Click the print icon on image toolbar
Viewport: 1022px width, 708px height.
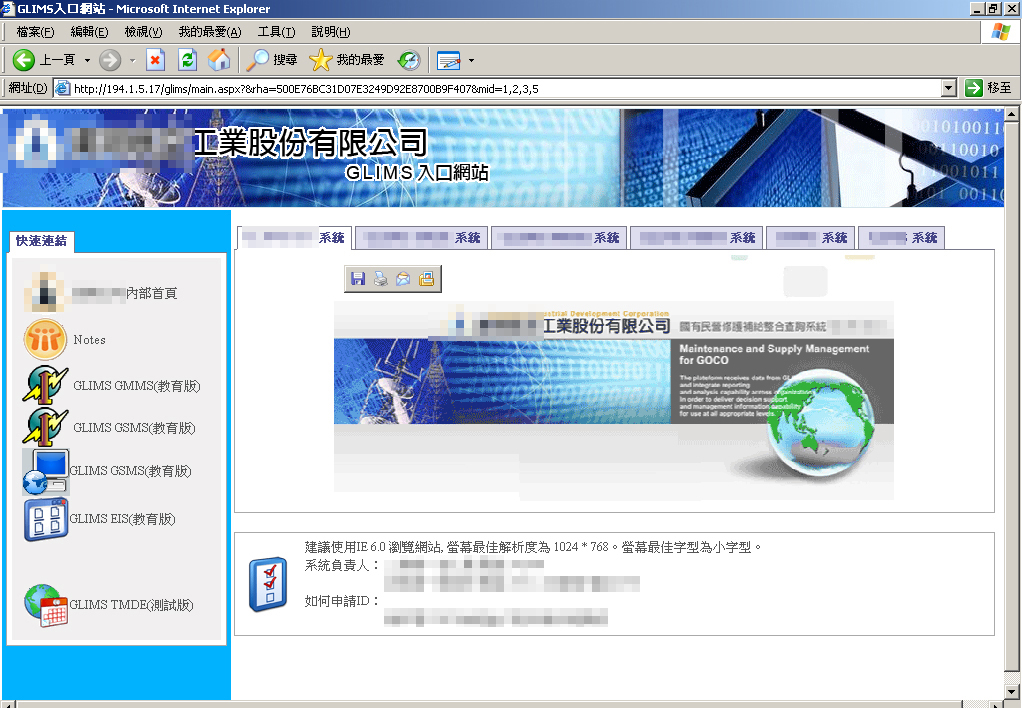[x=381, y=280]
